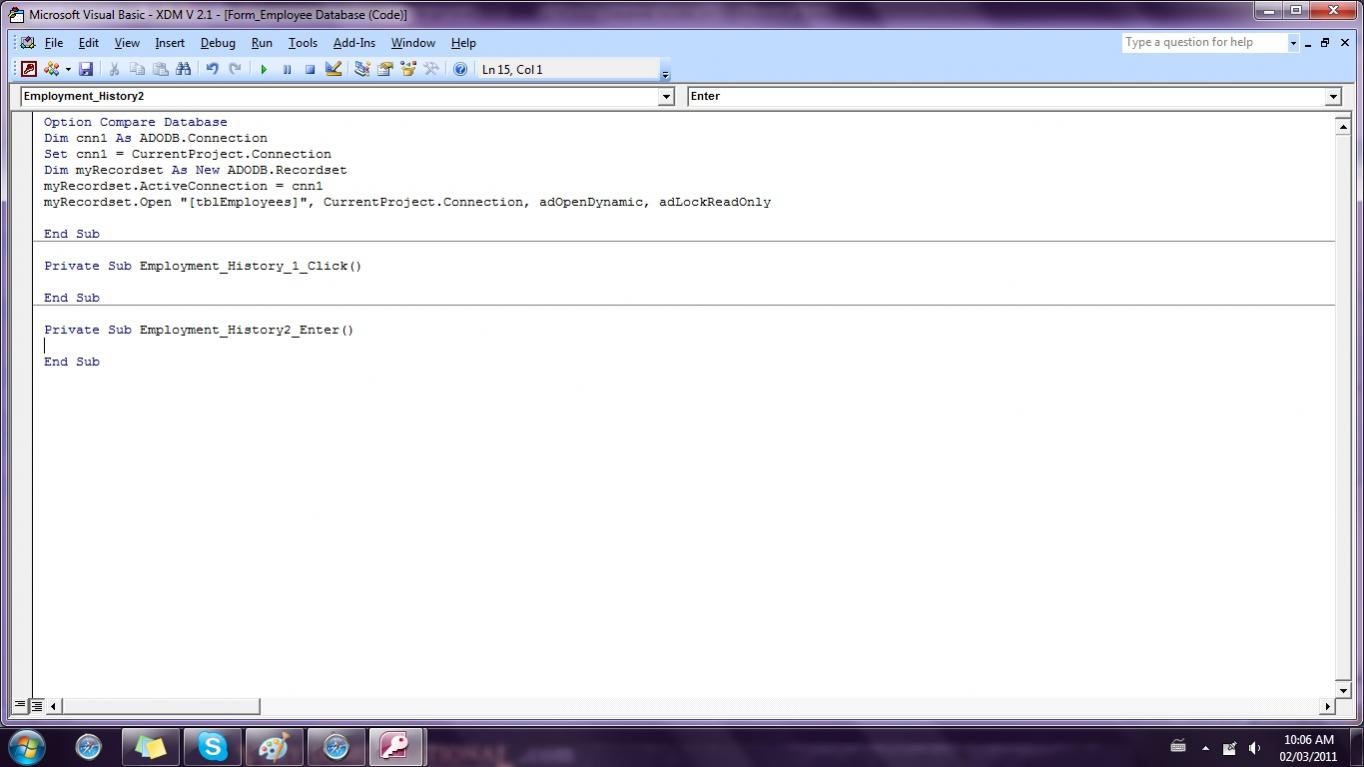Switch to Microsoft Access on the taskbar

[396, 746]
